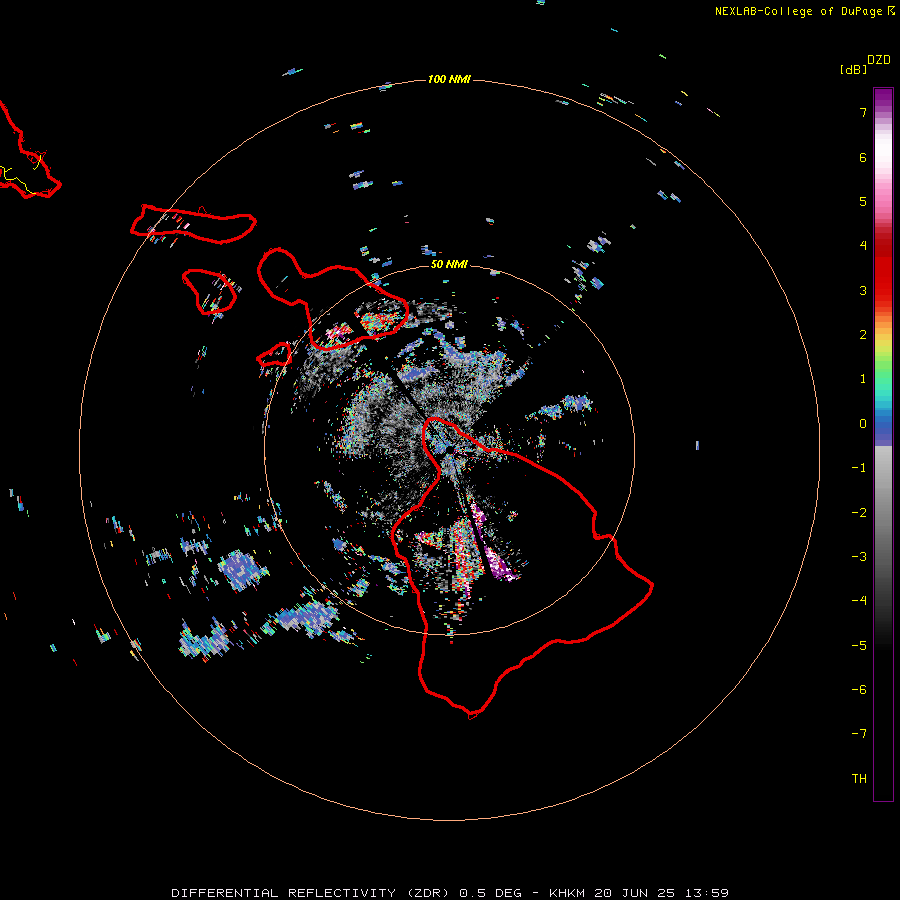Click the 'DIFFERENTIAL REFLECTIVITY (ZDR)' title text
Screen dimensions: 900x900
pyautogui.click(x=310, y=893)
